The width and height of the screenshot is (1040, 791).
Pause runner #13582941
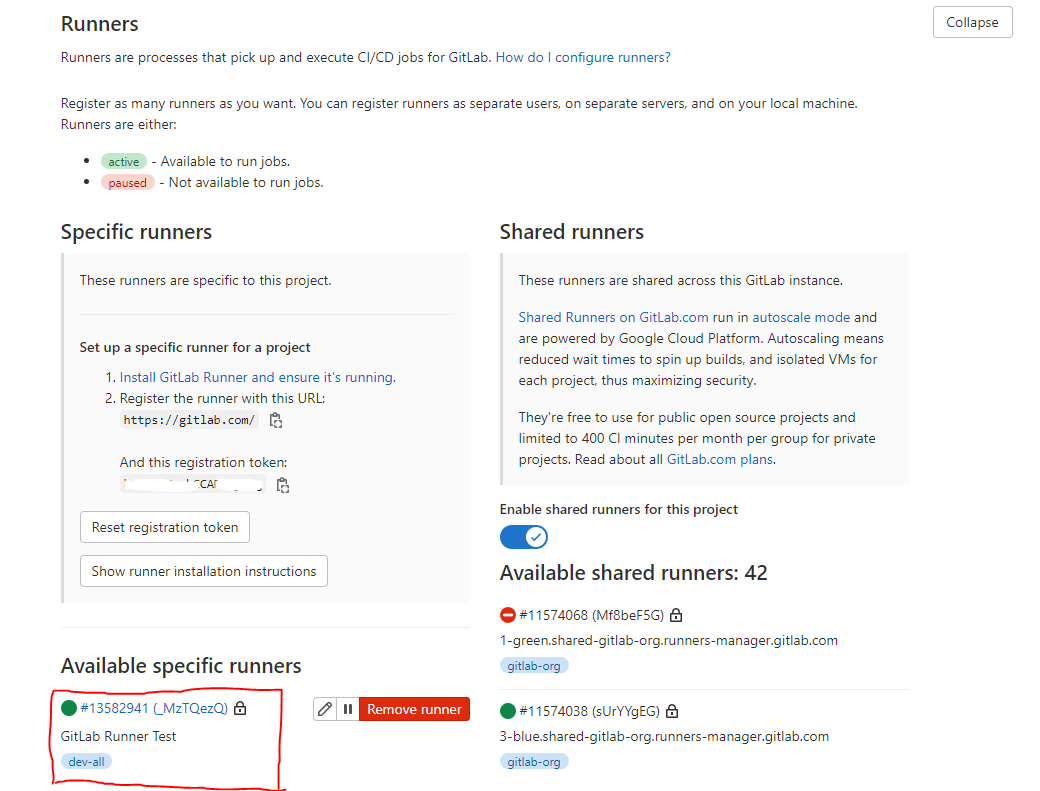(x=348, y=709)
